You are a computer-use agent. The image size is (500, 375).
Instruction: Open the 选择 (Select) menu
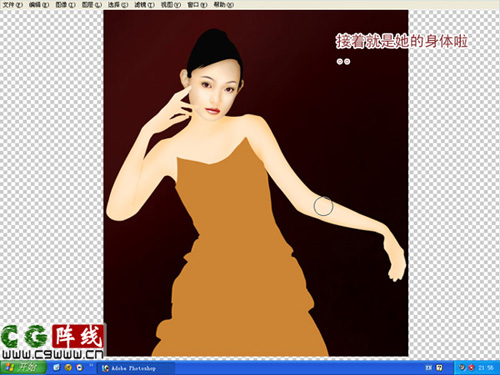click(x=118, y=5)
